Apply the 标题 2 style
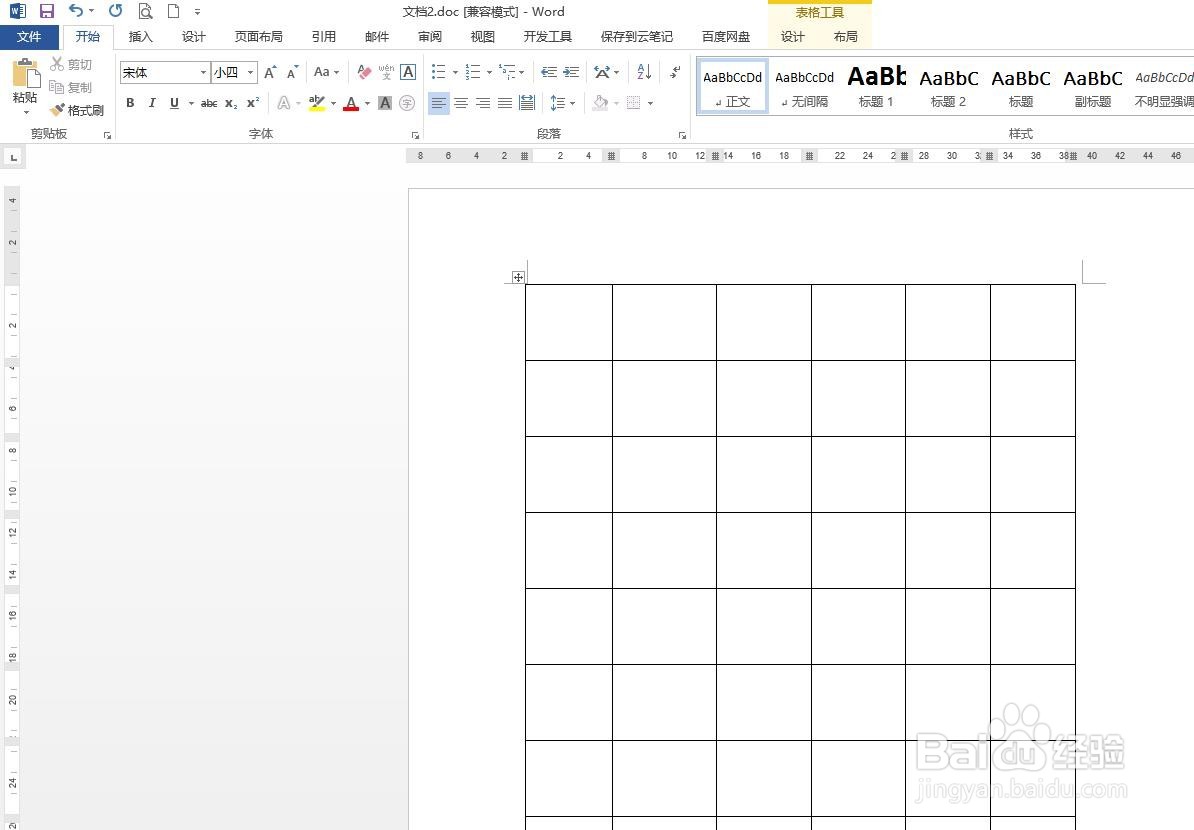The width and height of the screenshot is (1194, 830). [949, 86]
